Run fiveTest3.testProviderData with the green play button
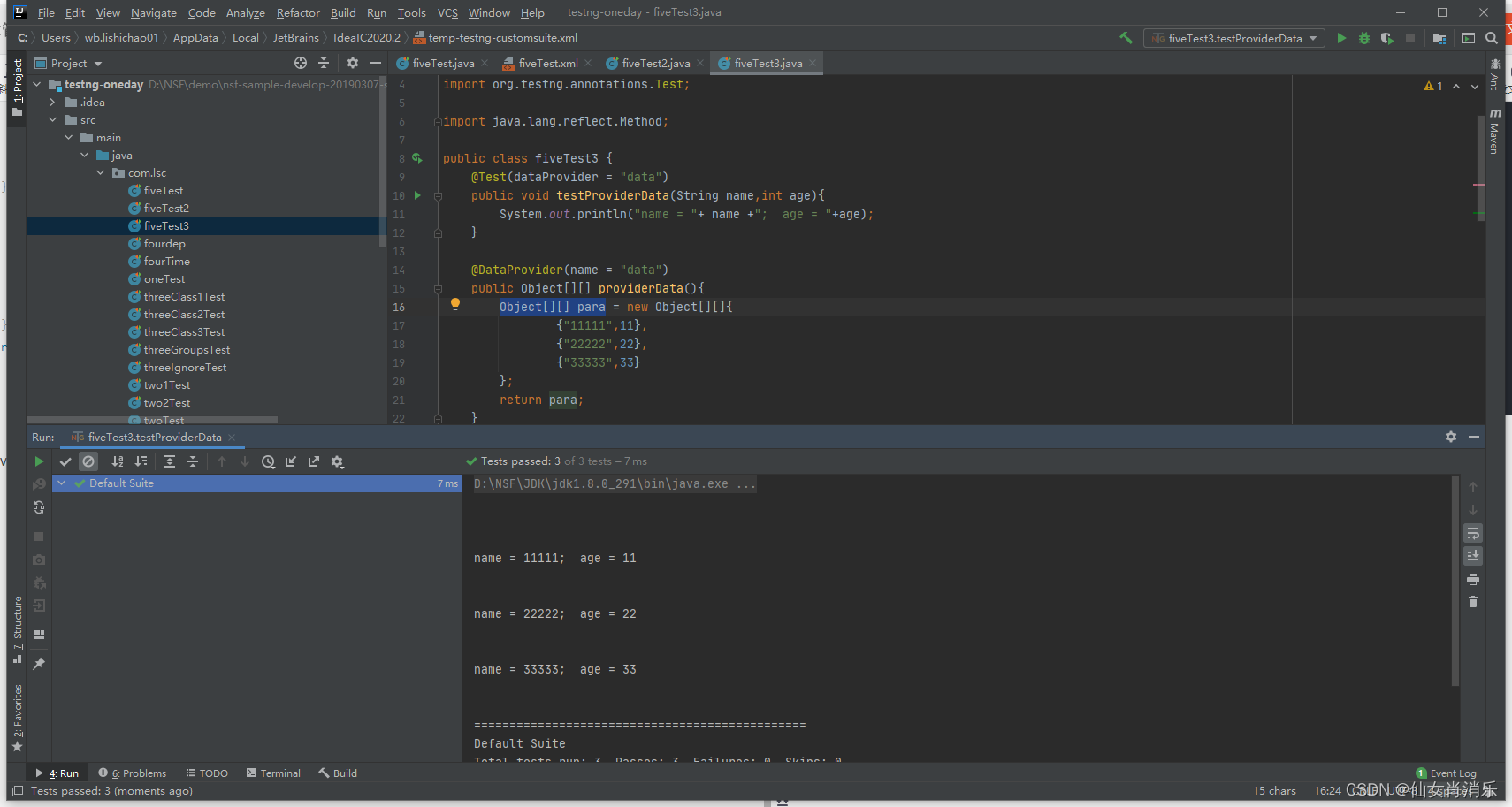1512x807 pixels. pos(1341,38)
